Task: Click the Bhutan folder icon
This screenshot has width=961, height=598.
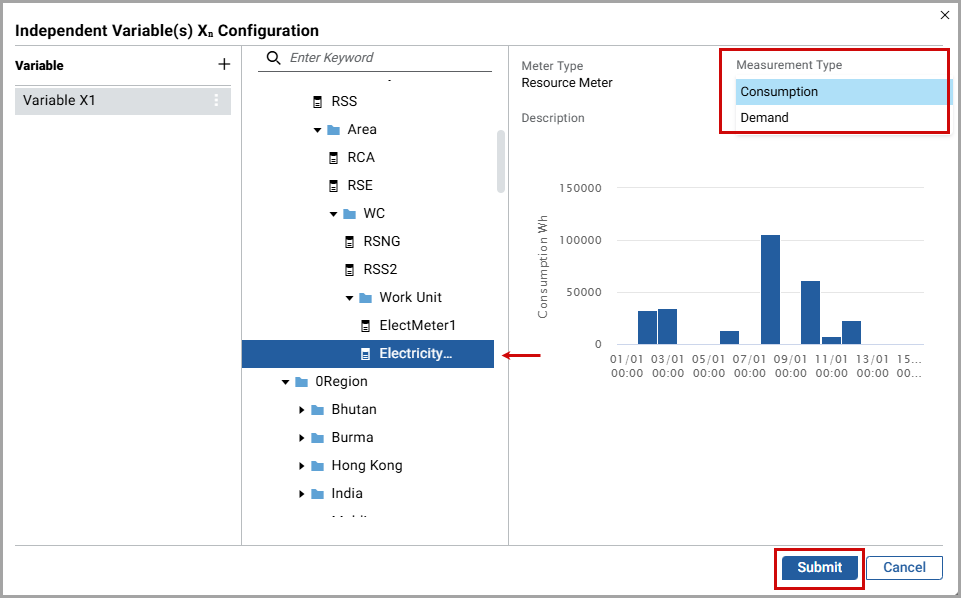Action: [x=317, y=409]
